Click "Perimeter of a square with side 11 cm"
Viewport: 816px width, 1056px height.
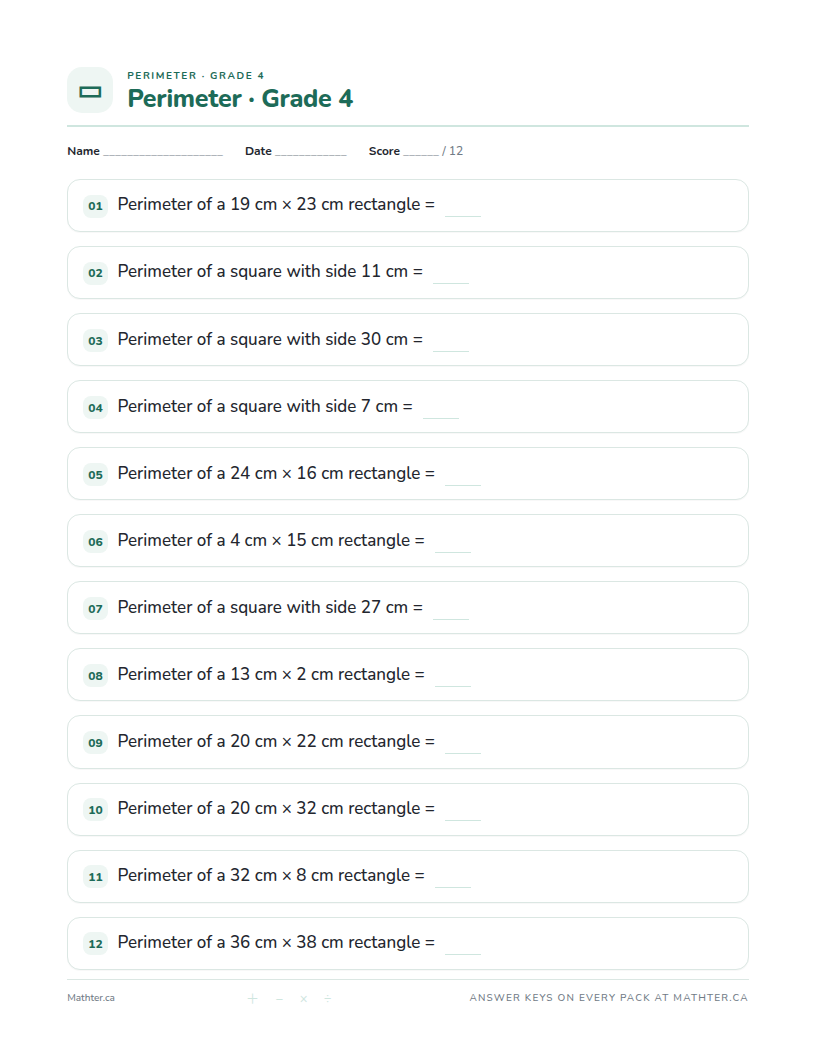[263, 271]
